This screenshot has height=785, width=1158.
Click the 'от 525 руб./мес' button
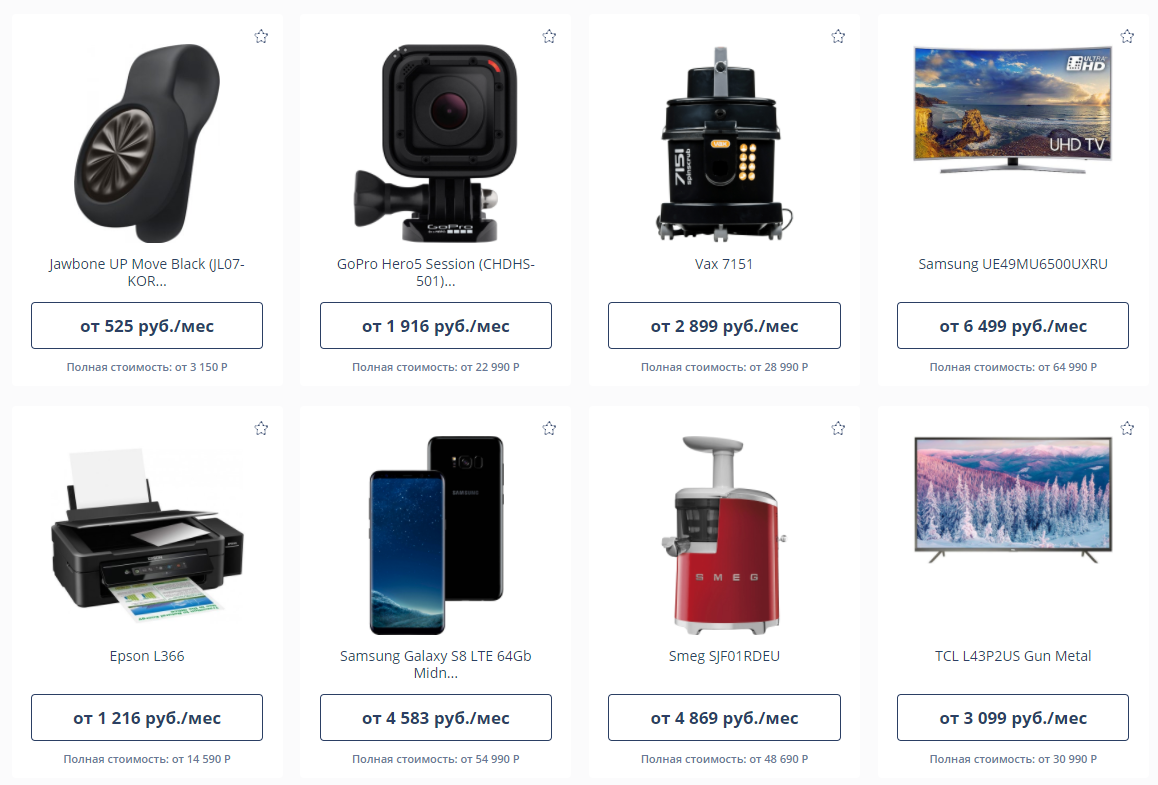[x=147, y=326]
